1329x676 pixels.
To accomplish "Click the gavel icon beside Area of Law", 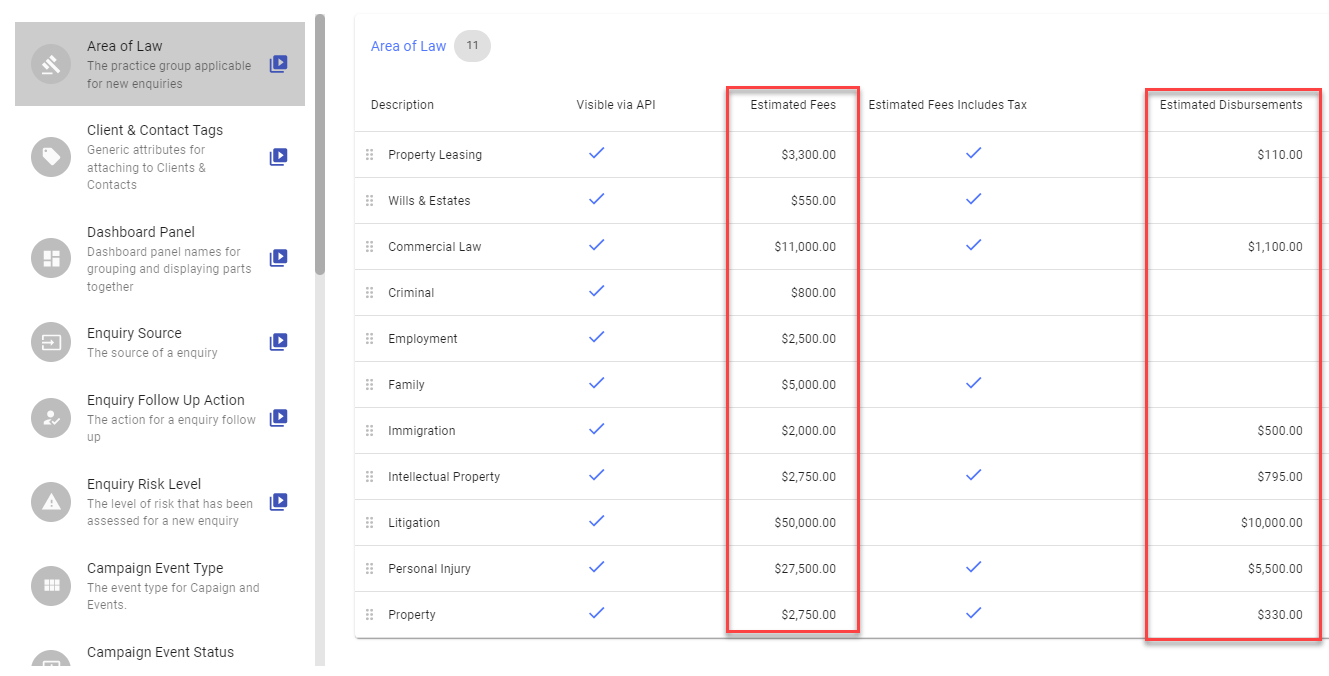I will click(51, 64).
